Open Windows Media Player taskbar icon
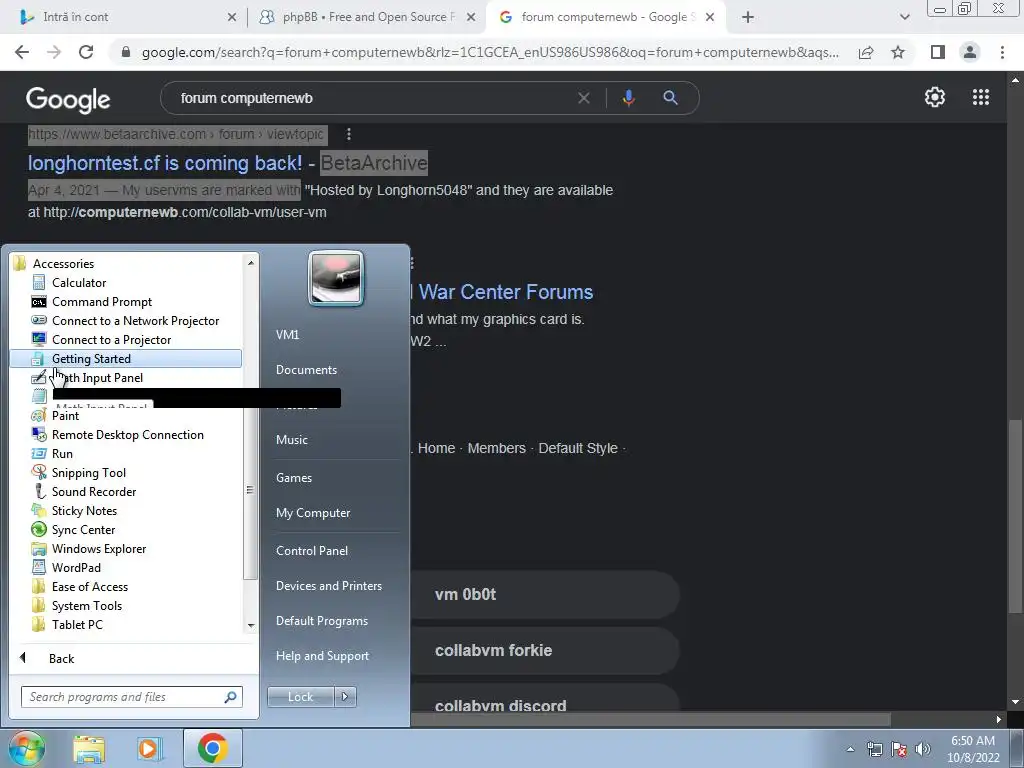The image size is (1024, 768). click(149, 748)
